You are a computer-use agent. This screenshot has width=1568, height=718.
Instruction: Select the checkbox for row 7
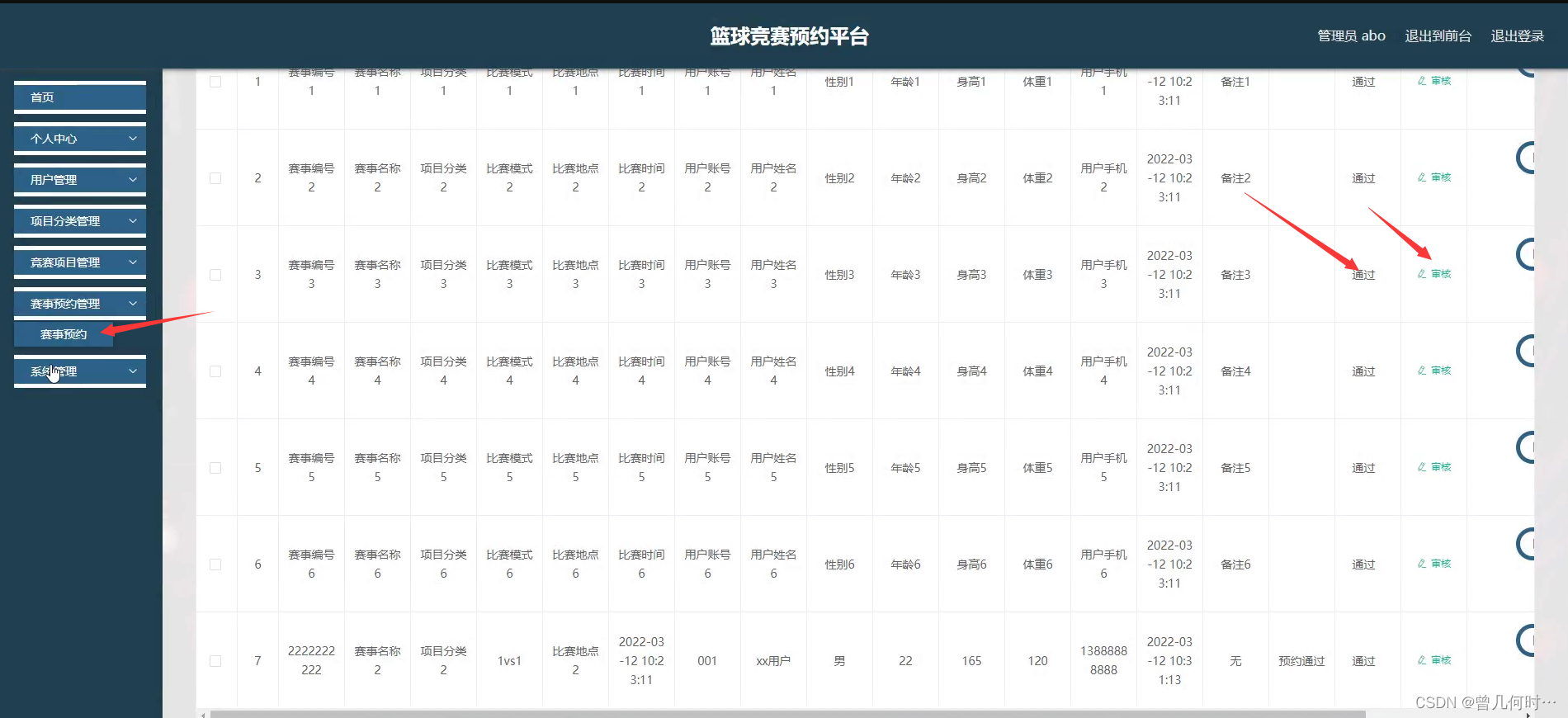[215, 661]
